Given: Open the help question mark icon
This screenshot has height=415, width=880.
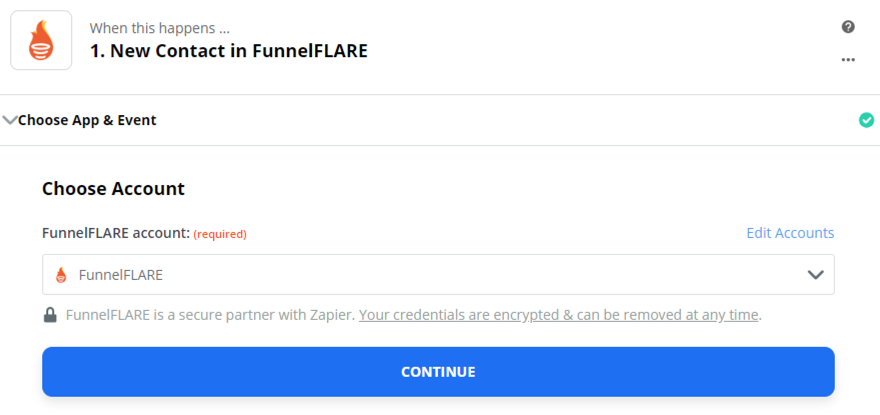Looking at the screenshot, I should click(x=848, y=27).
